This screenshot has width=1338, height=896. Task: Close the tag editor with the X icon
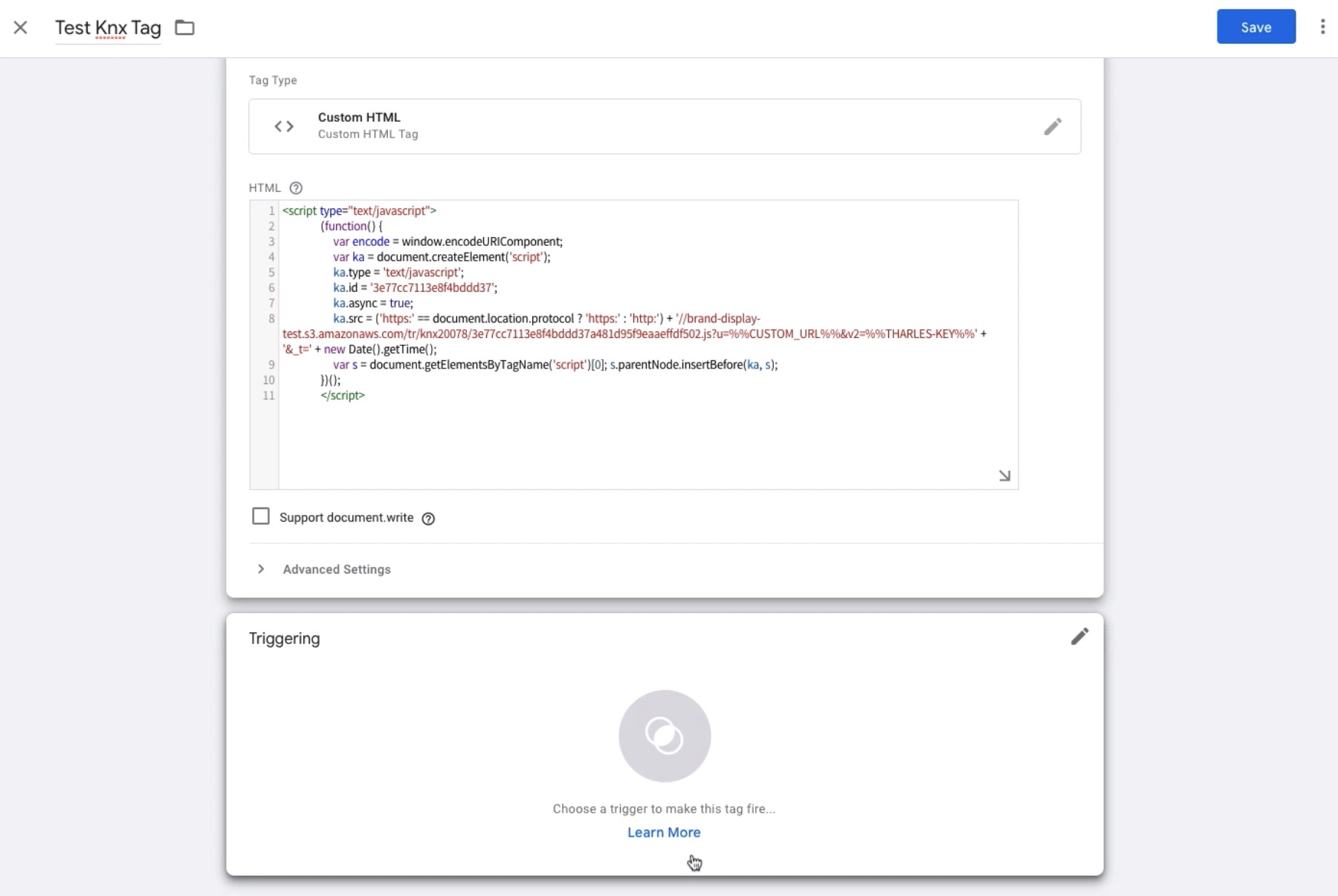20,27
